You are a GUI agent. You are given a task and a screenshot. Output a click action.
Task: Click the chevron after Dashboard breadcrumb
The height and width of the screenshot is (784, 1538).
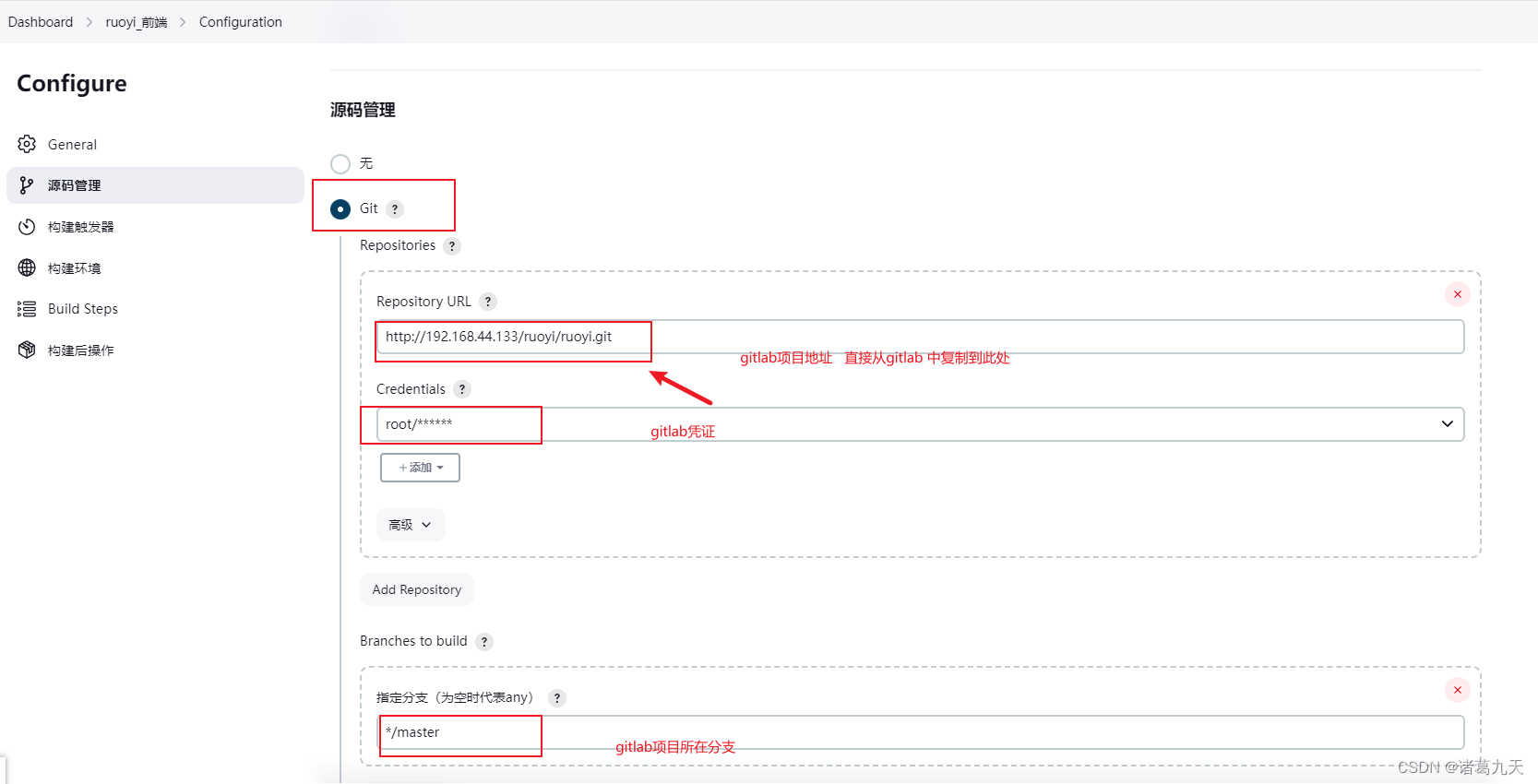89,22
